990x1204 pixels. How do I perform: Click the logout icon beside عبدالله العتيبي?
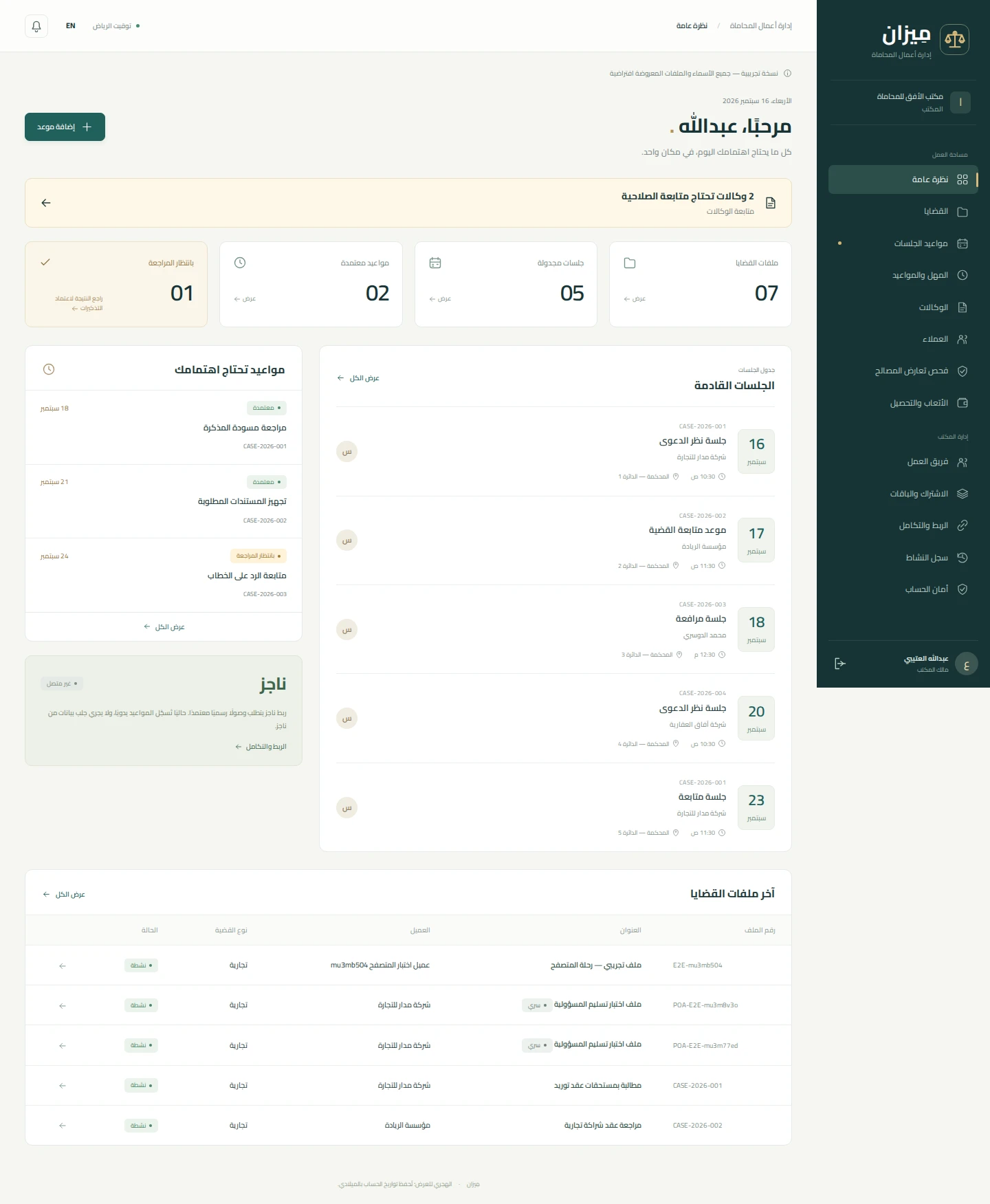[839, 664]
